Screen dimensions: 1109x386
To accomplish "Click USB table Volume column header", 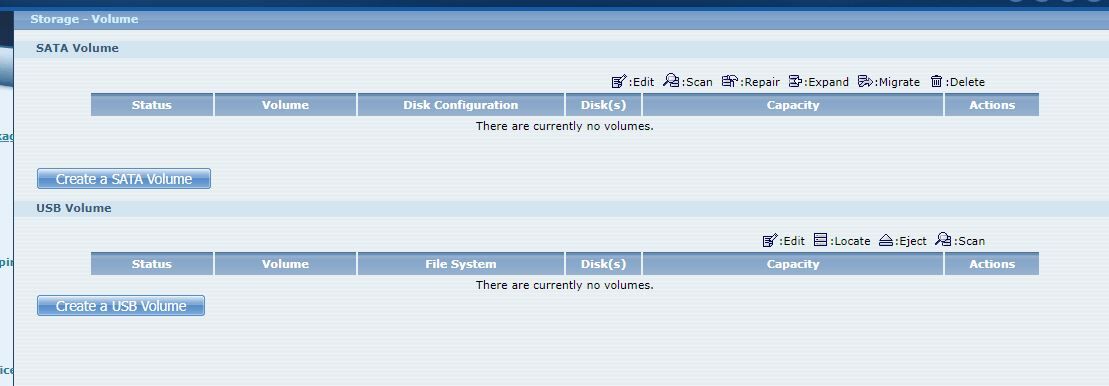I will 285,264.
